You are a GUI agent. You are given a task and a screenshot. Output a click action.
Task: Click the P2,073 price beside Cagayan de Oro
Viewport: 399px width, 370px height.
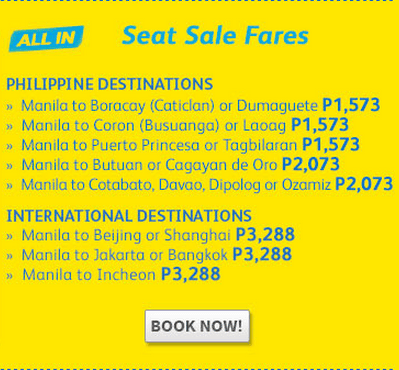click(311, 164)
